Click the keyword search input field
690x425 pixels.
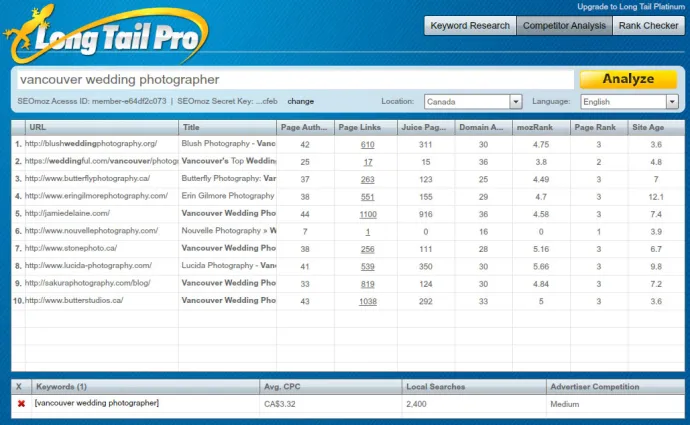coord(295,80)
